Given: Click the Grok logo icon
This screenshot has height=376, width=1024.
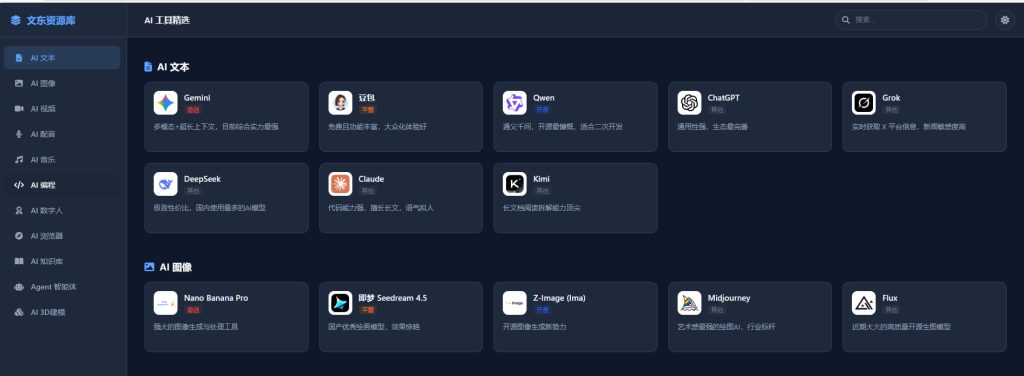Looking at the screenshot, I should pyautogui.click(x=864, y=103).
